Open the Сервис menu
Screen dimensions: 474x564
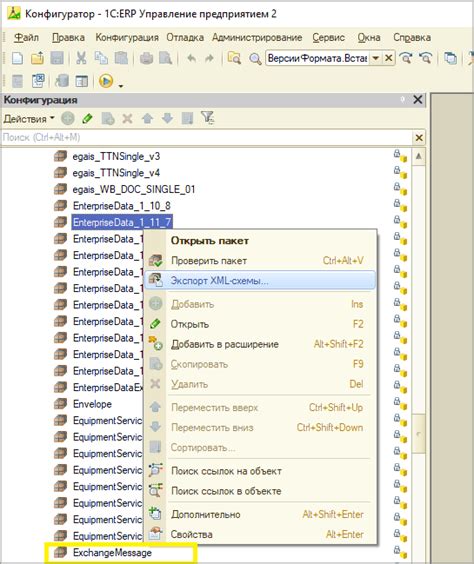click(x=328, y=37)
